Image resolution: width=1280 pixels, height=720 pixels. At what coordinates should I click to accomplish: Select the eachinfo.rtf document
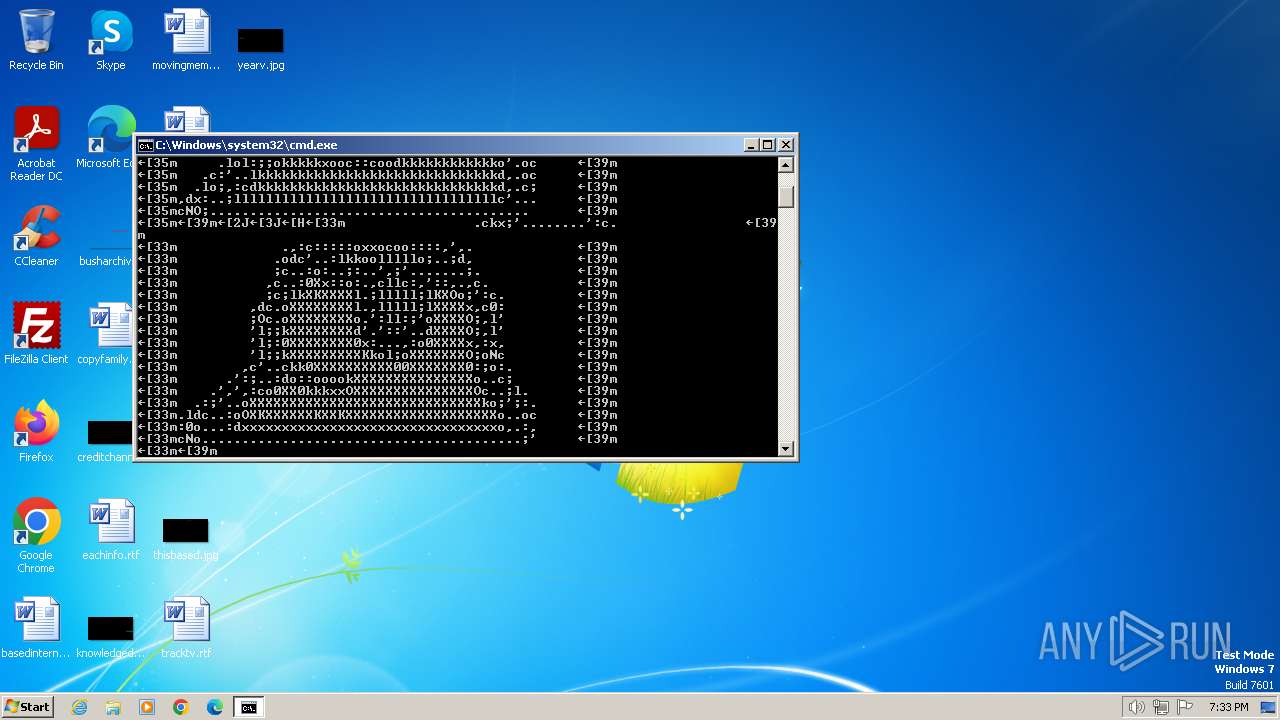click(111, 530)
